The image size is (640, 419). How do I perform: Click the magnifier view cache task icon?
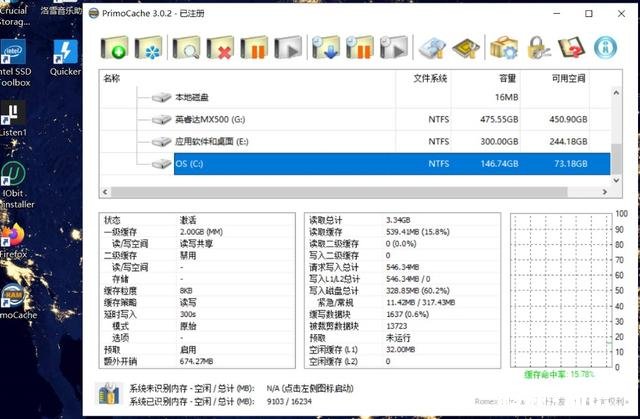pyautogui.click(x=186, y=47)
